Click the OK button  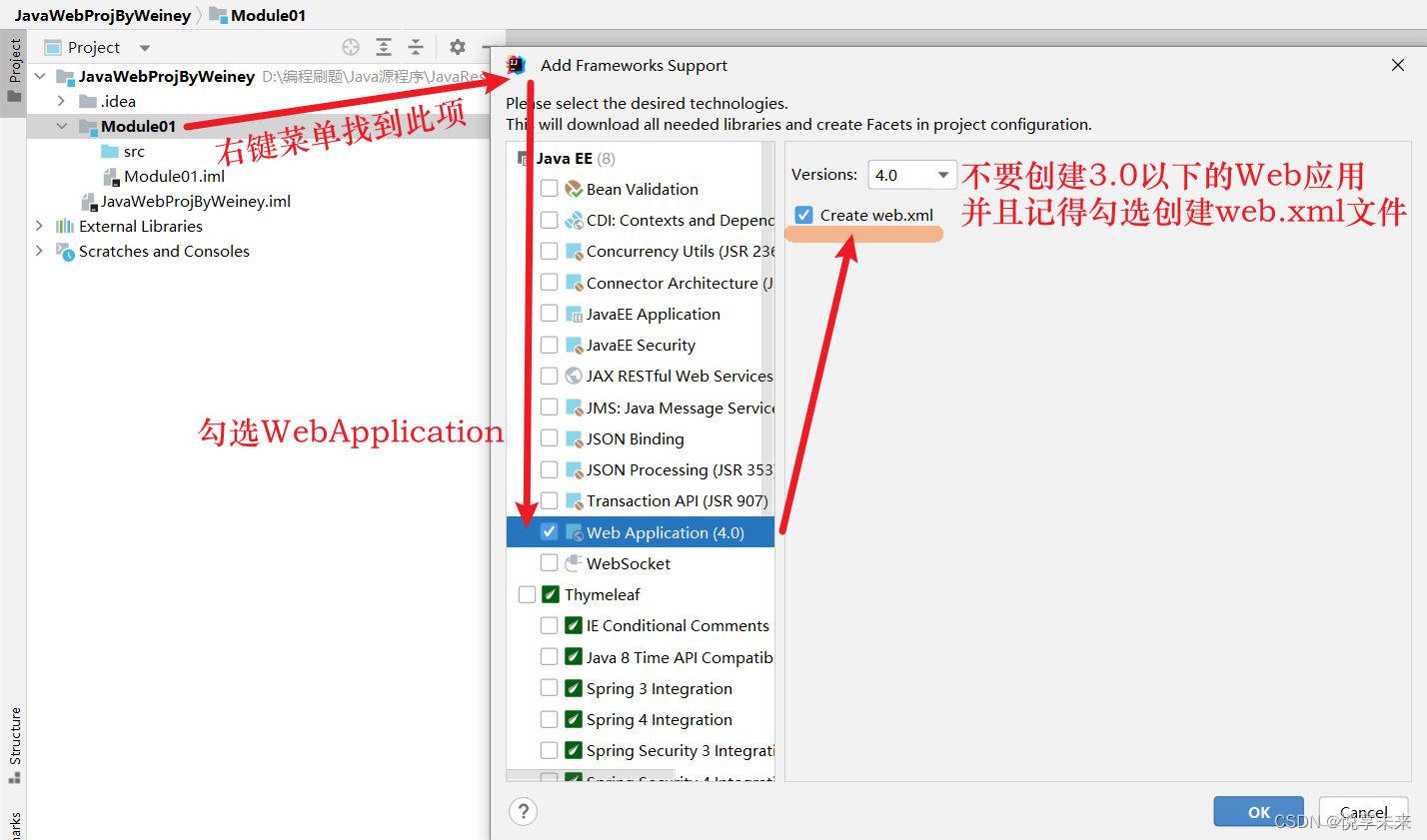tap(1258, 812)
